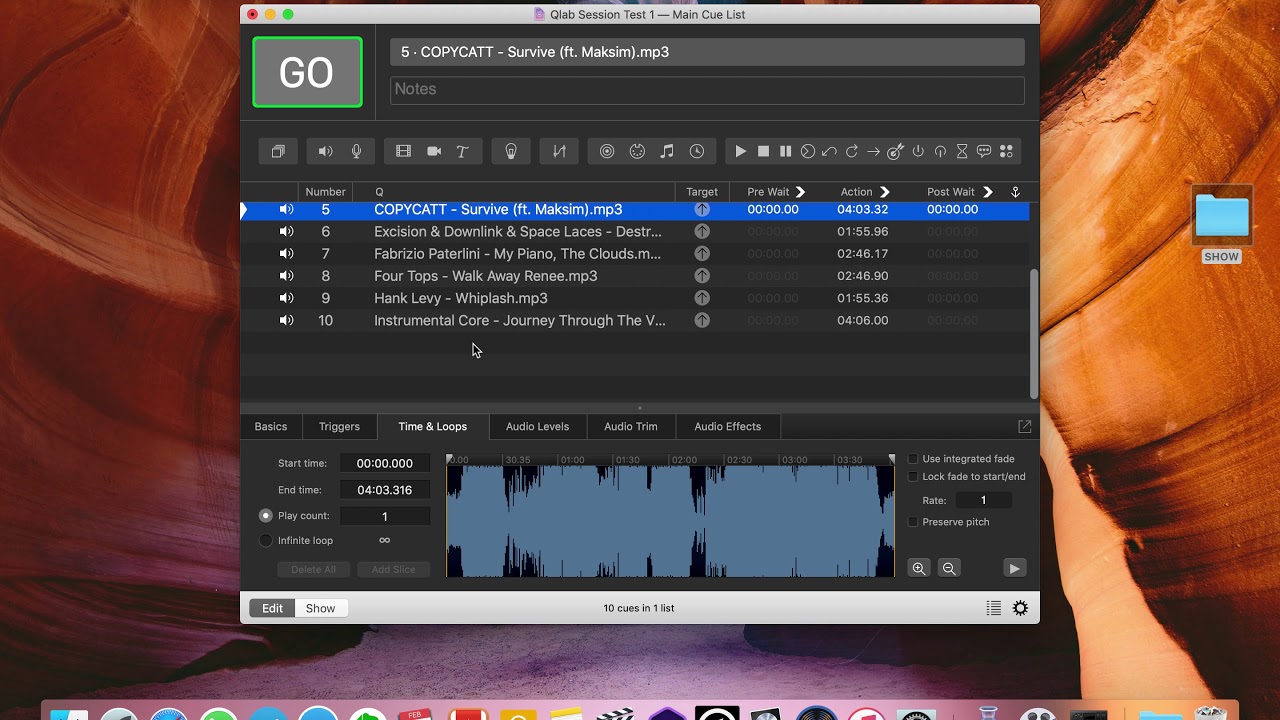Add a MIDI cue from toolbar
The height and width of the screenshot is (720, 1280).
click(x=637, y=151)
